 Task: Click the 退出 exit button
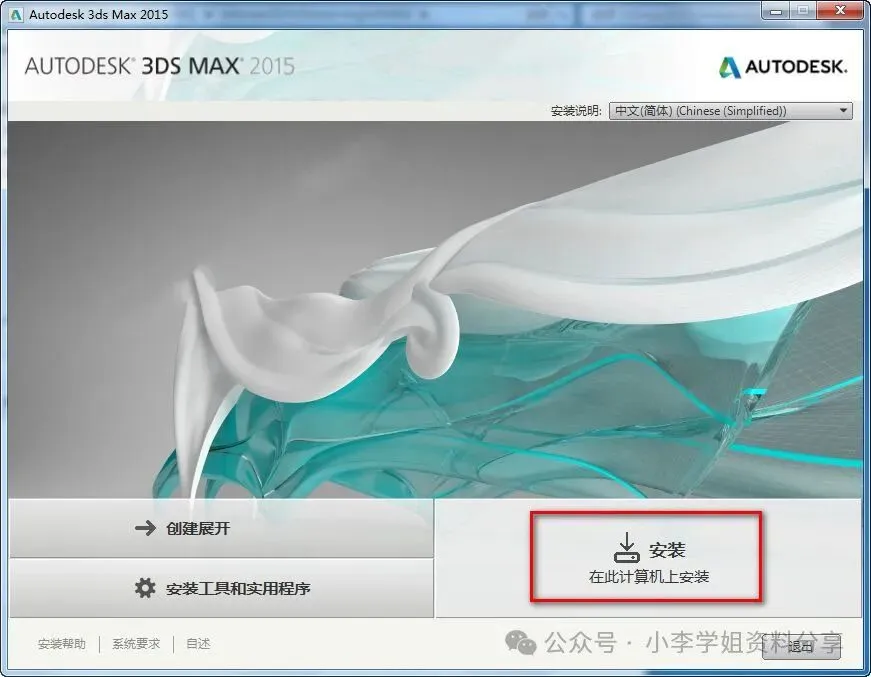800,646
